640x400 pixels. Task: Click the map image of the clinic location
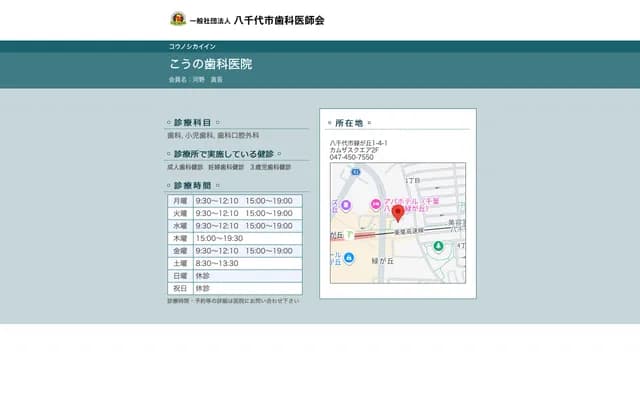398,223
